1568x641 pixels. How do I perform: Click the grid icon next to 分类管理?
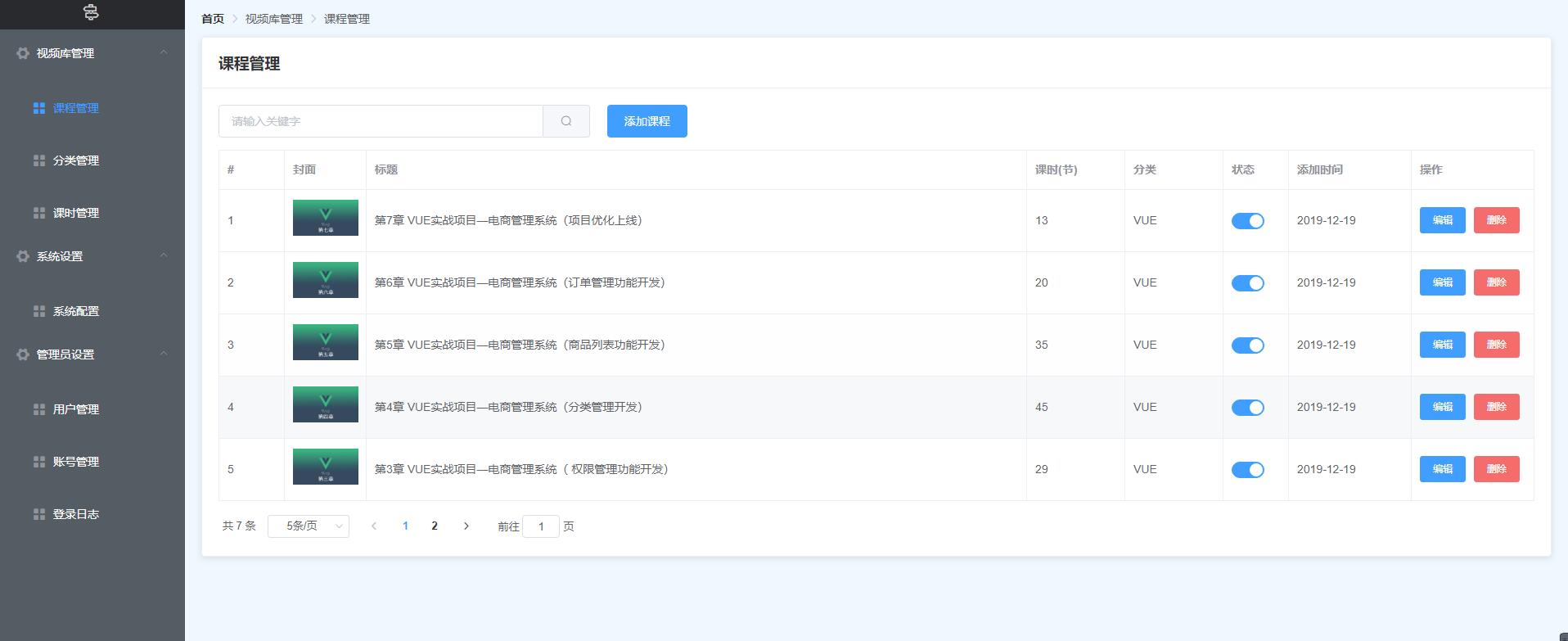pyautogui.click(x=39, y=160)
